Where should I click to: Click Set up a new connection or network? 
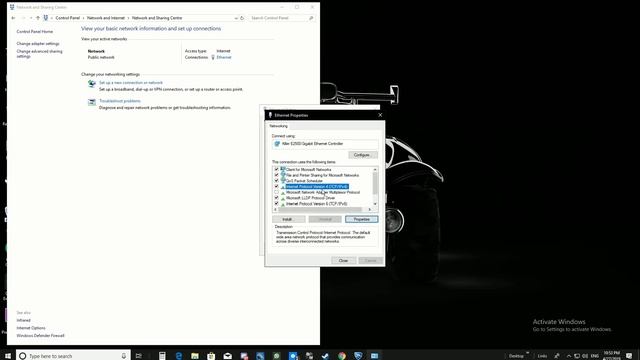(x=131, y=82)
